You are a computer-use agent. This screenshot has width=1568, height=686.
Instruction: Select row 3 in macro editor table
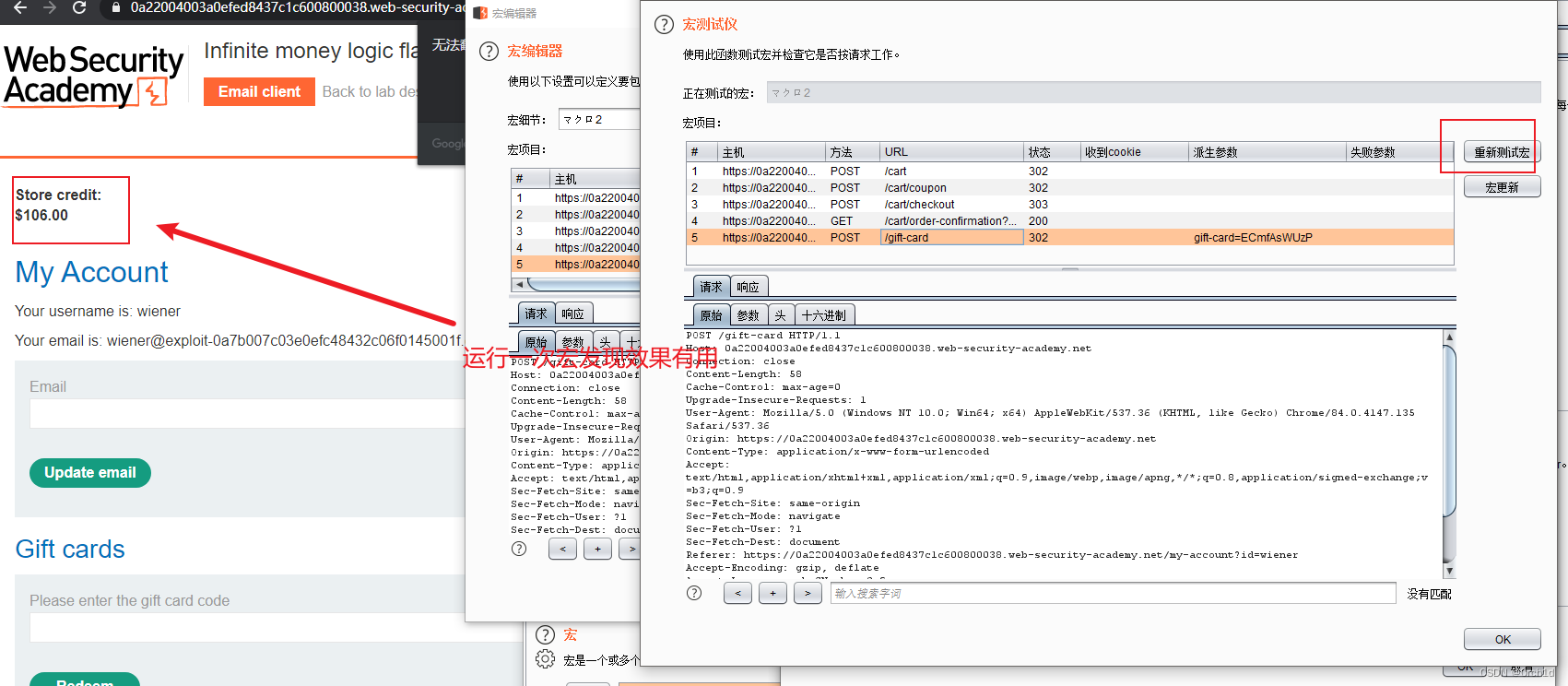click(x=576, y=231)
